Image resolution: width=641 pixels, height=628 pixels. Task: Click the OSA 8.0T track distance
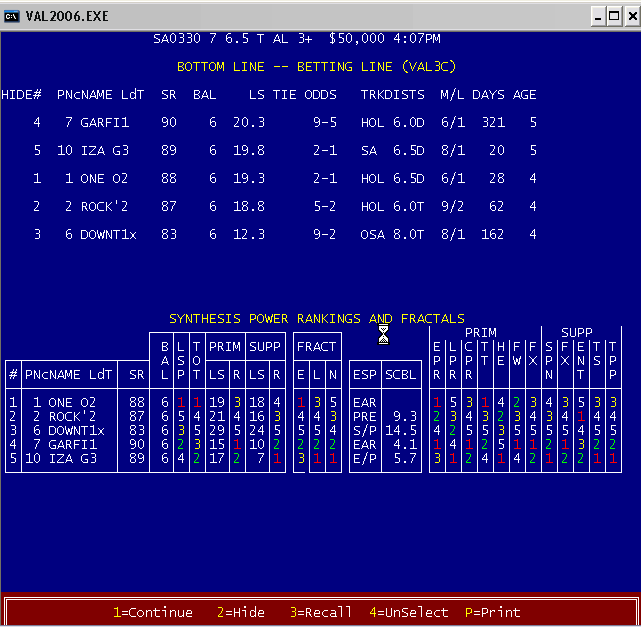click(392, 235)
